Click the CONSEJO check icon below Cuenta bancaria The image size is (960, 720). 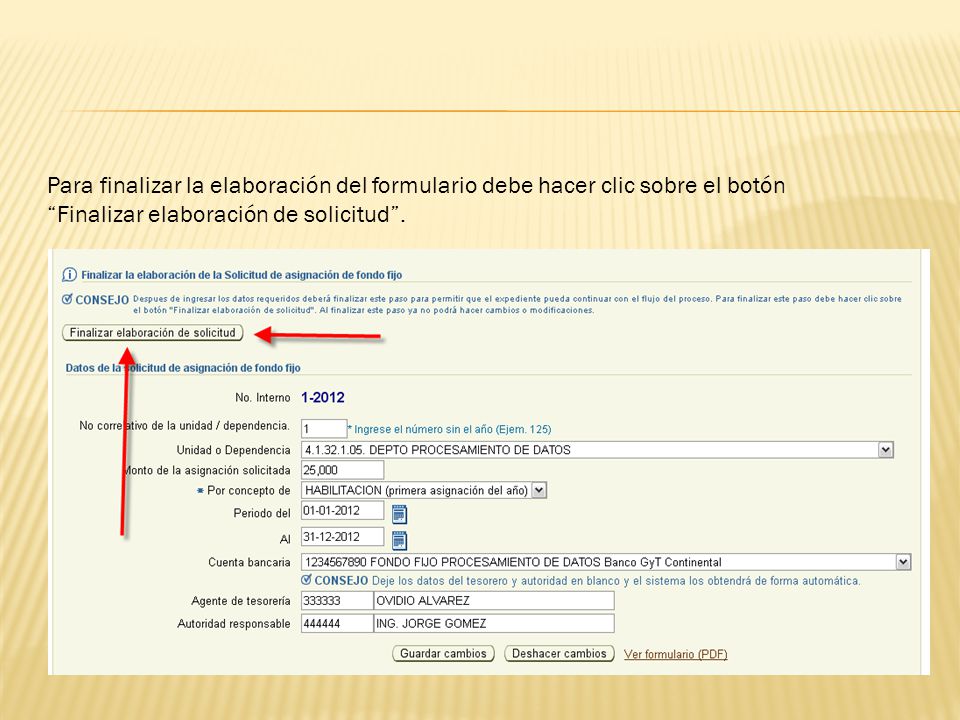(x=307, y=580)
